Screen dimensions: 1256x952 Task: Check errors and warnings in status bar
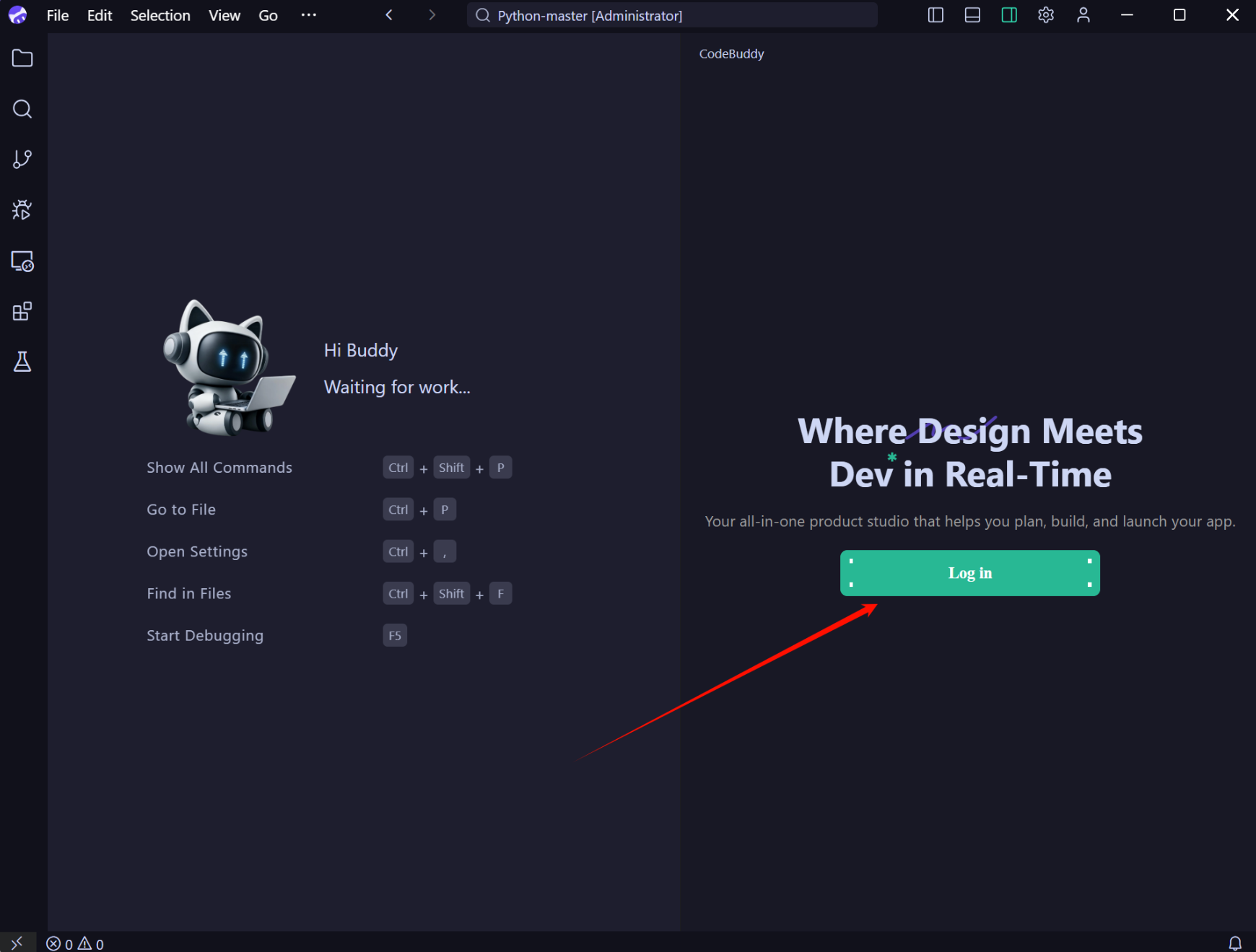click(x=74, y=943)
